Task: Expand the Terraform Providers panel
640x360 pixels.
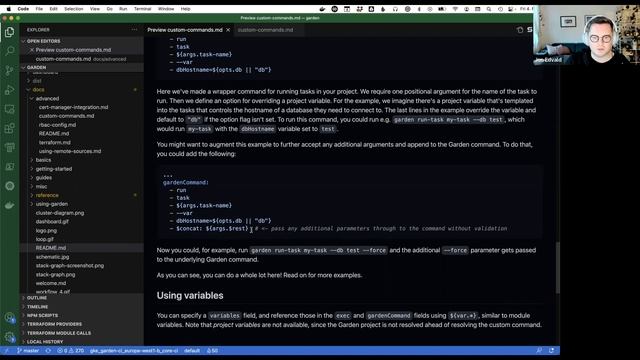Action: tap(82, 324)
